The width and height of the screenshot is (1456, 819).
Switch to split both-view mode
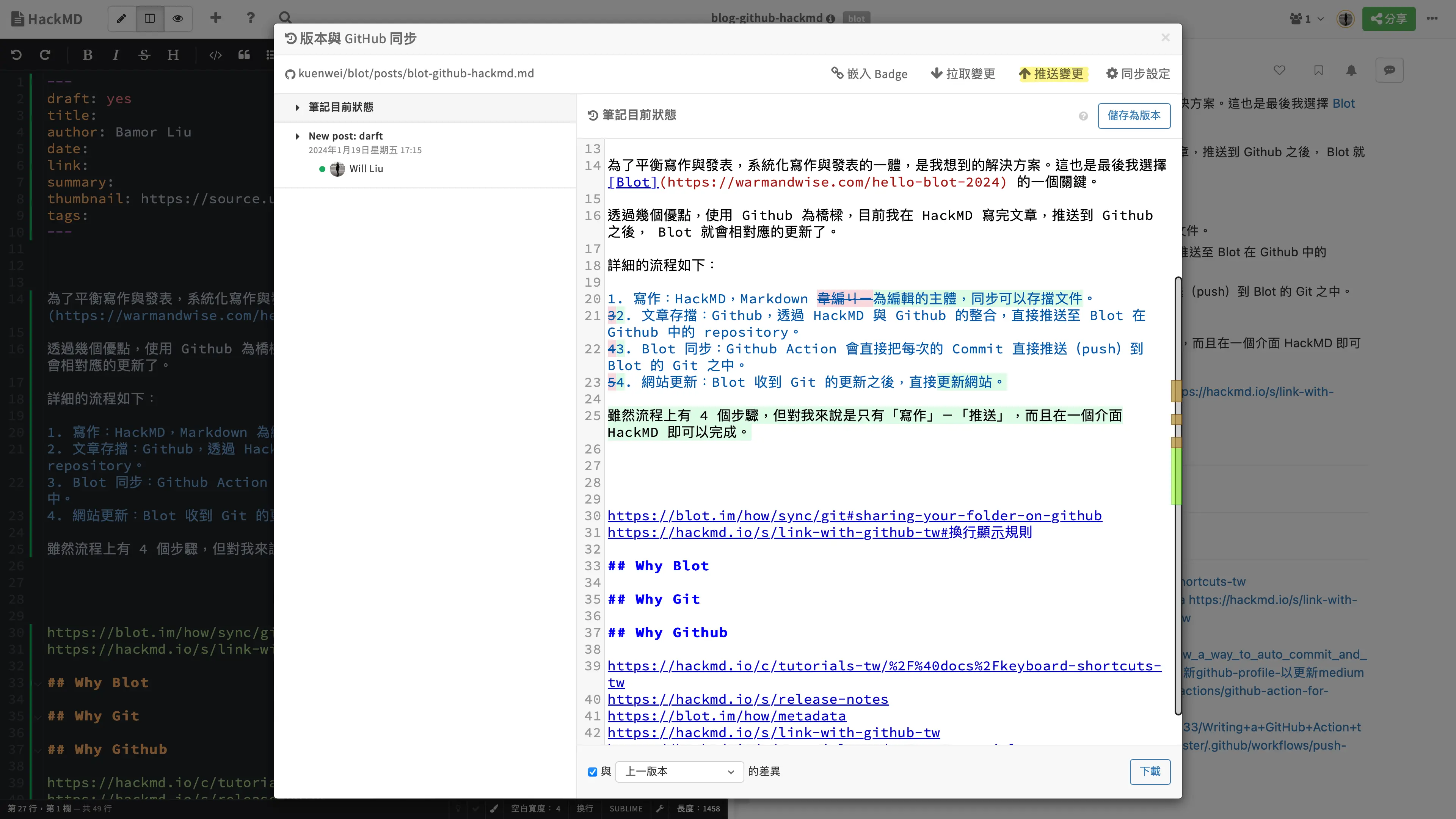pyautogui.click(x=150, y=19)
